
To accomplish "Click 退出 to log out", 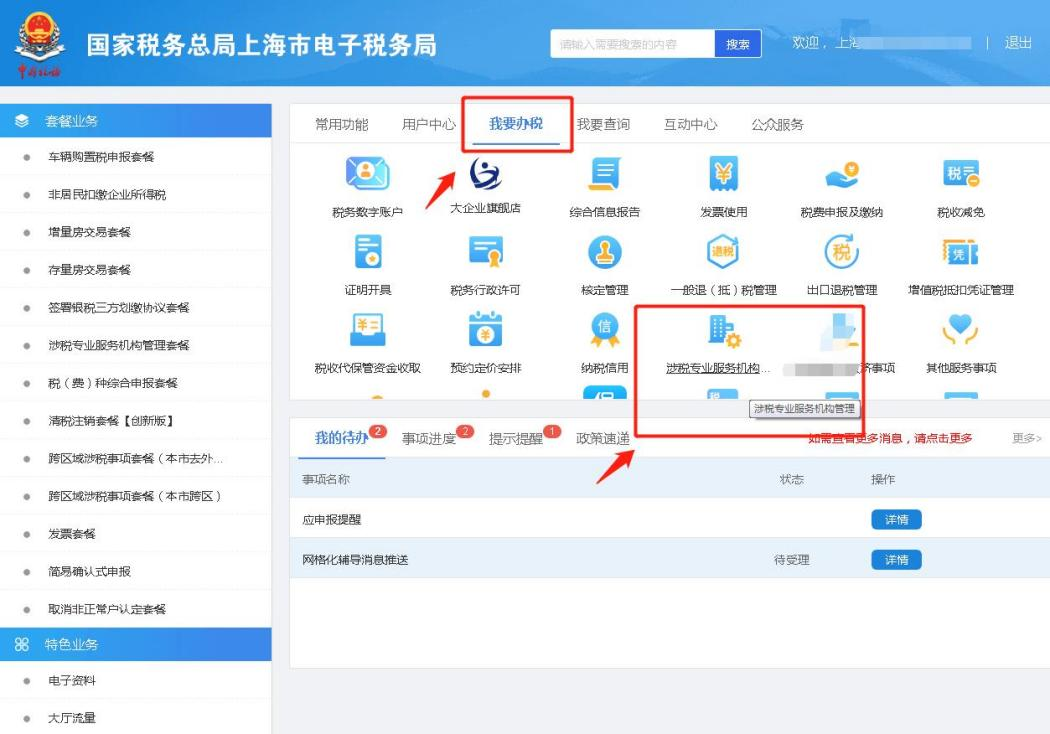I will click(x=1018, y=43).
